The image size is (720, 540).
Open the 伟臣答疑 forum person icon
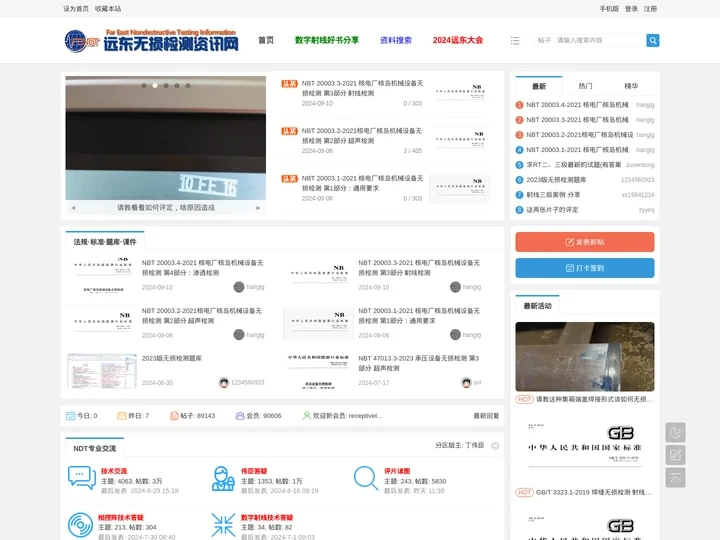click(x=223, y=478)
